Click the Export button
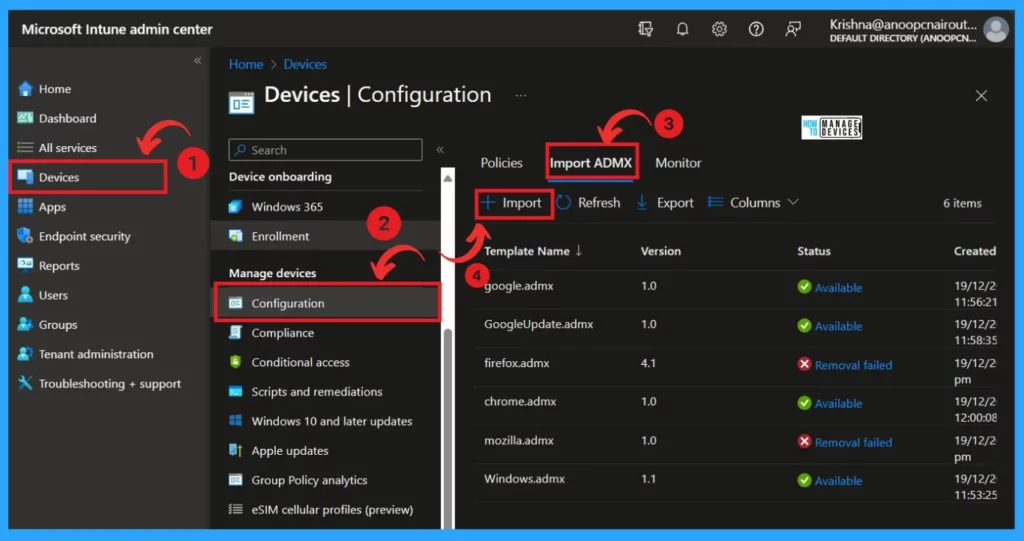Screen dimensions: 1024x541 pyautogui.click(x=665, y=203)
